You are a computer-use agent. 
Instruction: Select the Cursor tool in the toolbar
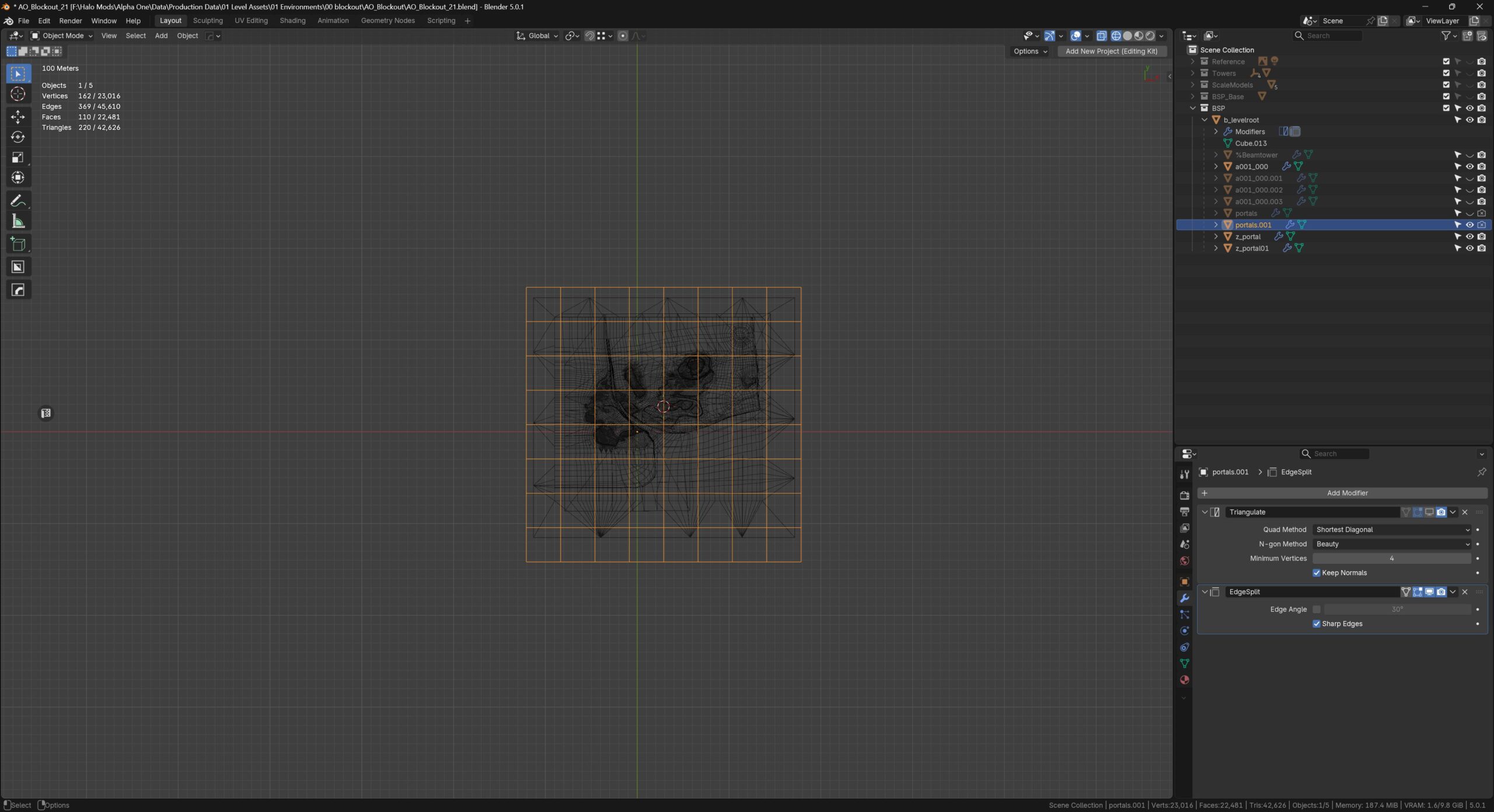click(18, 94)
